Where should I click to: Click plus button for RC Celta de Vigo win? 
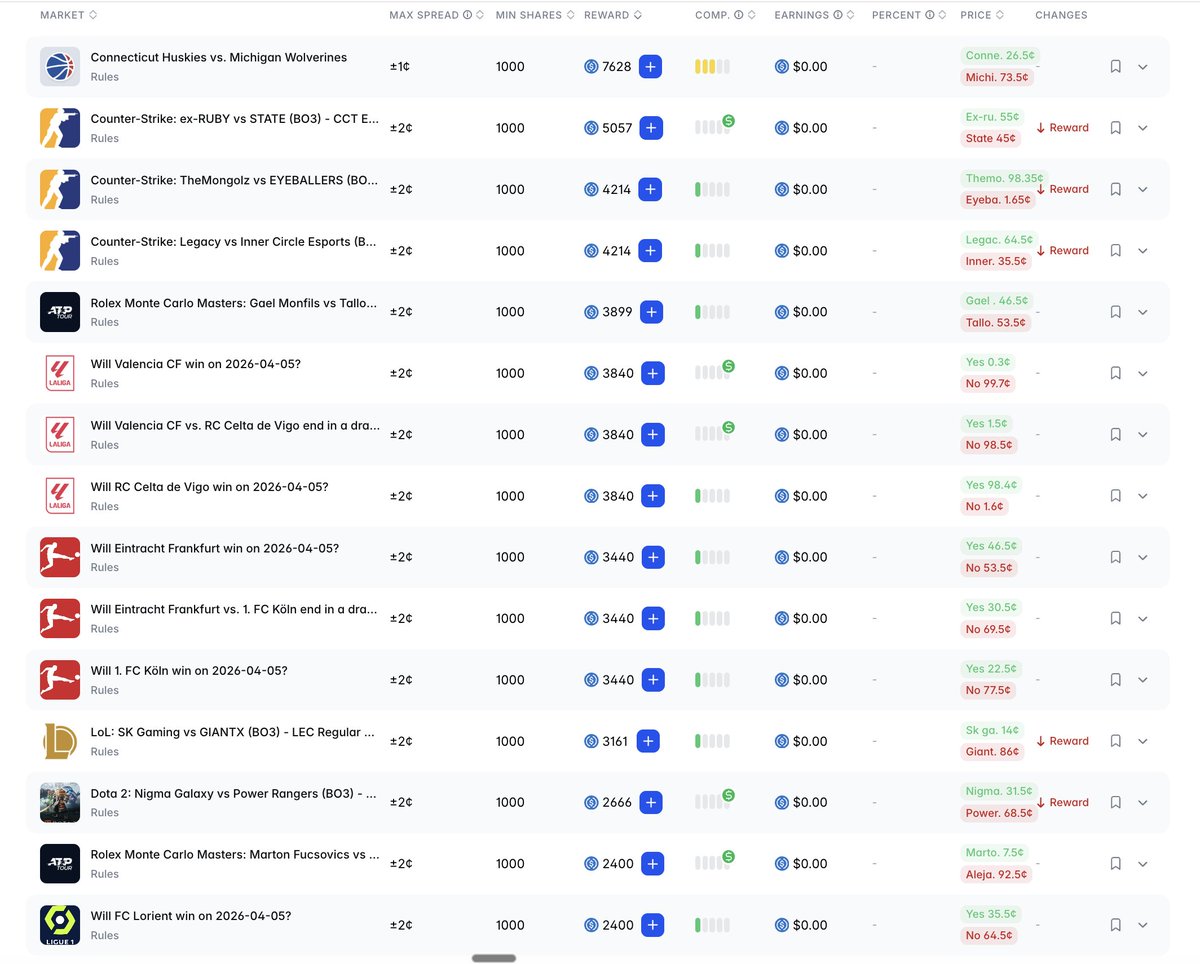tap(652, 496)
